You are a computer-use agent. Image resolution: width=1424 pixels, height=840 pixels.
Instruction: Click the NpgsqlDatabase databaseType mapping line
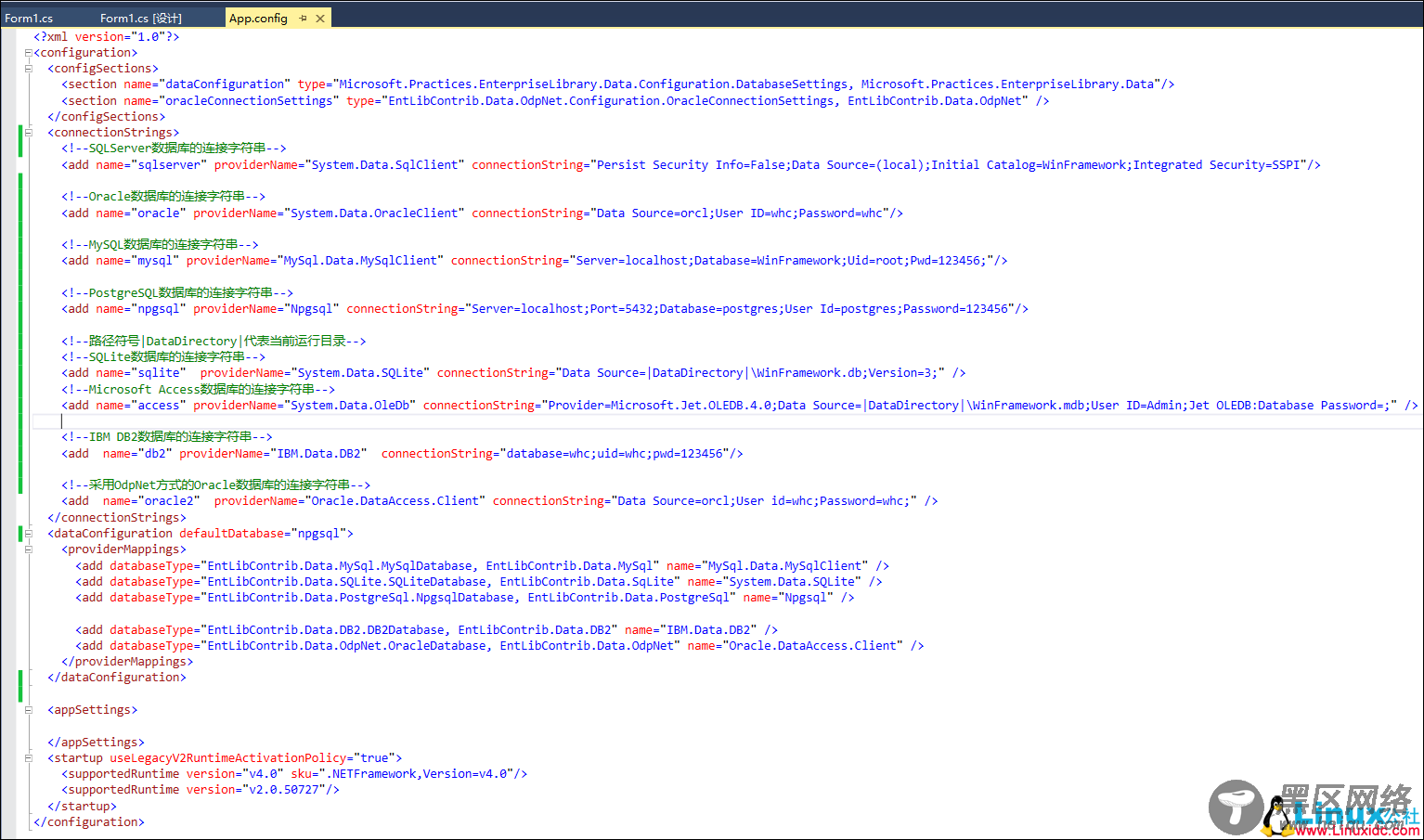click(464, 598)
